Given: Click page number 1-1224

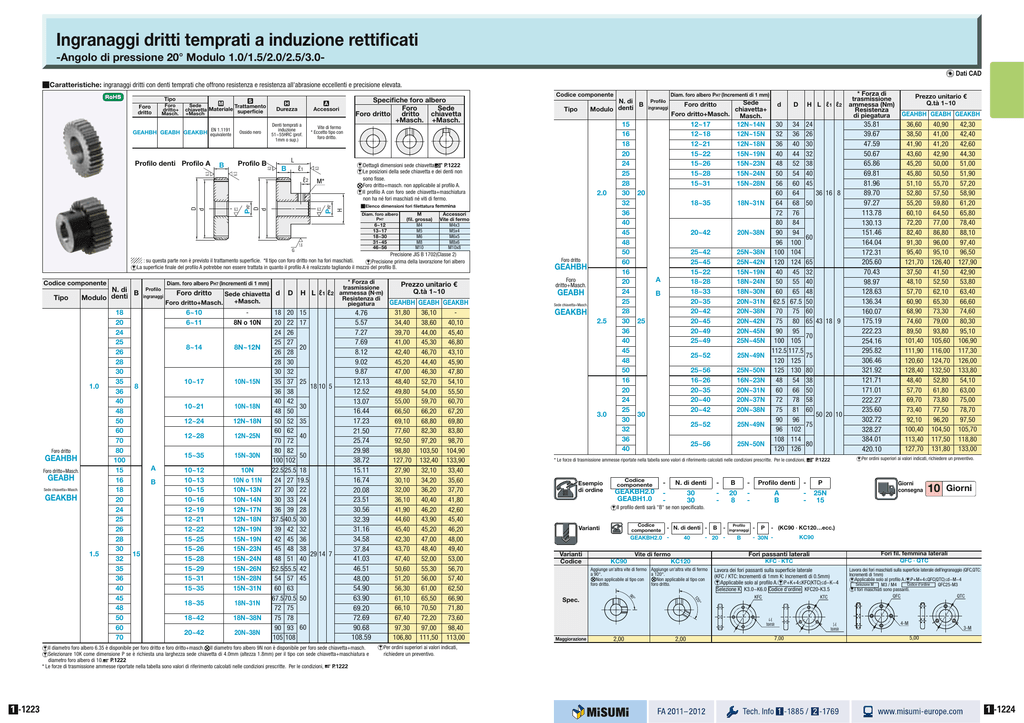Looking at the screenshot, I should (1000, 709).
